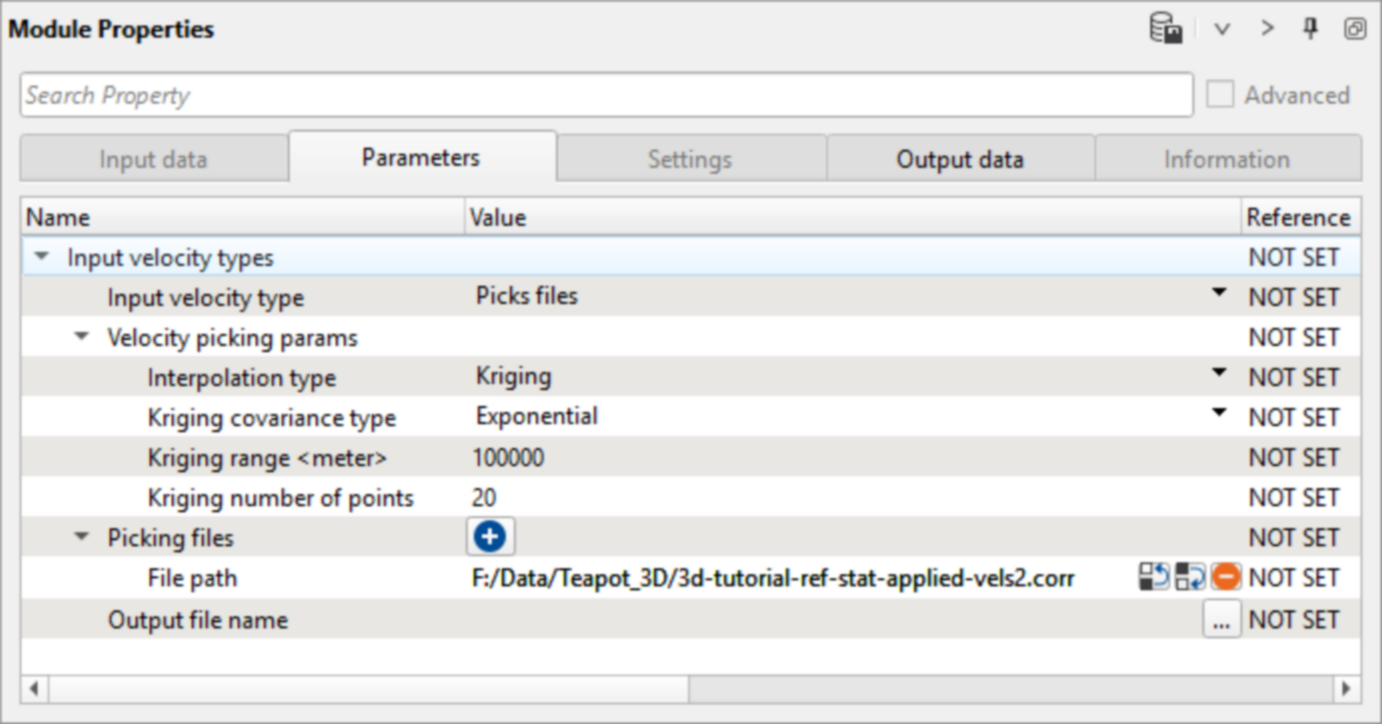1382x724 pixels.
Task: Browse for Output file name with ellipsis button
Action: (x=1220, y=621)
